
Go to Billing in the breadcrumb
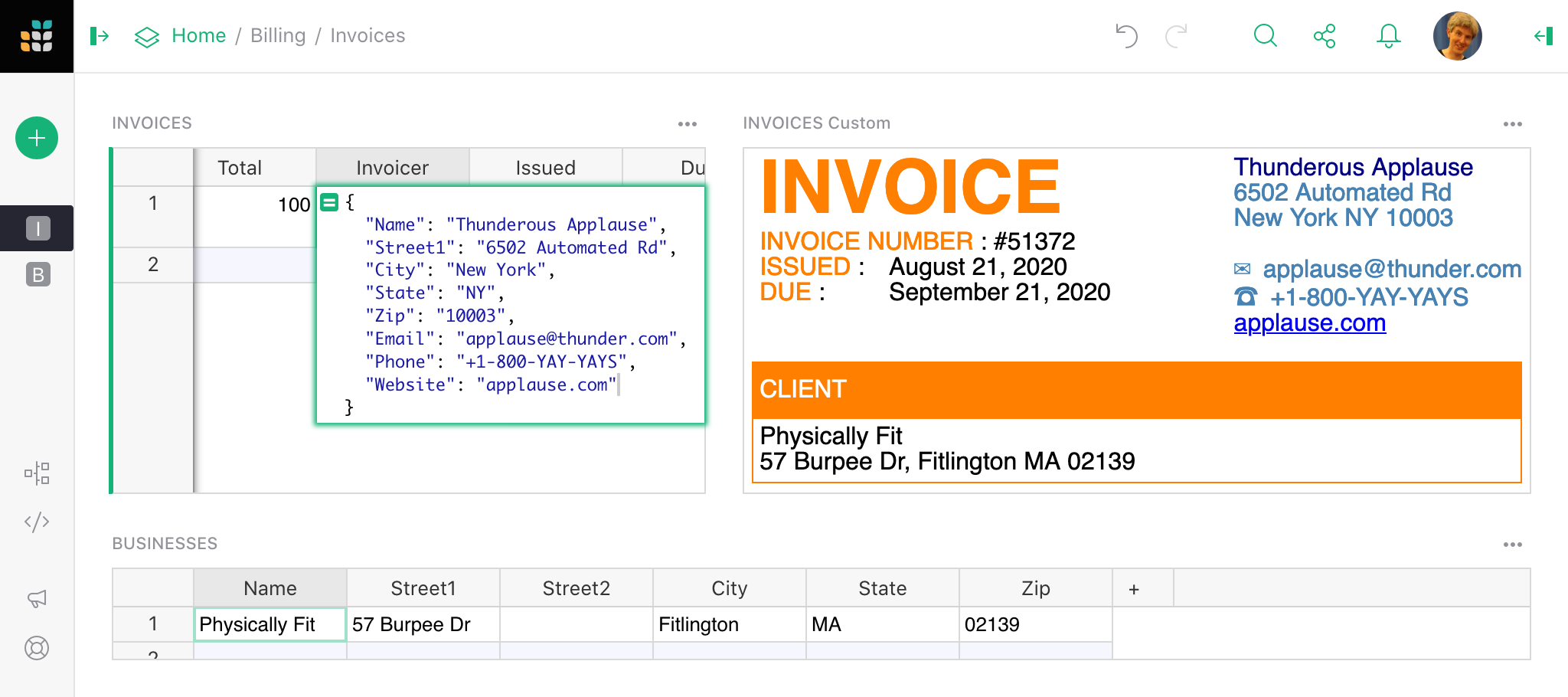[277, 35]
